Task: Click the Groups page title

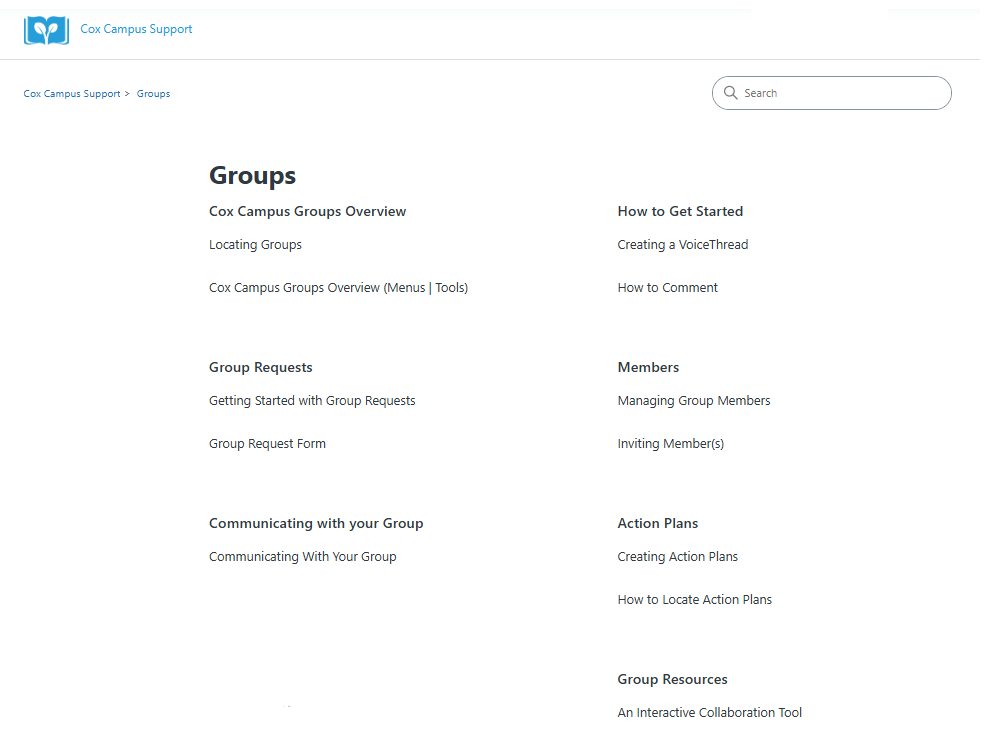Action: click(x=252, y=176)
